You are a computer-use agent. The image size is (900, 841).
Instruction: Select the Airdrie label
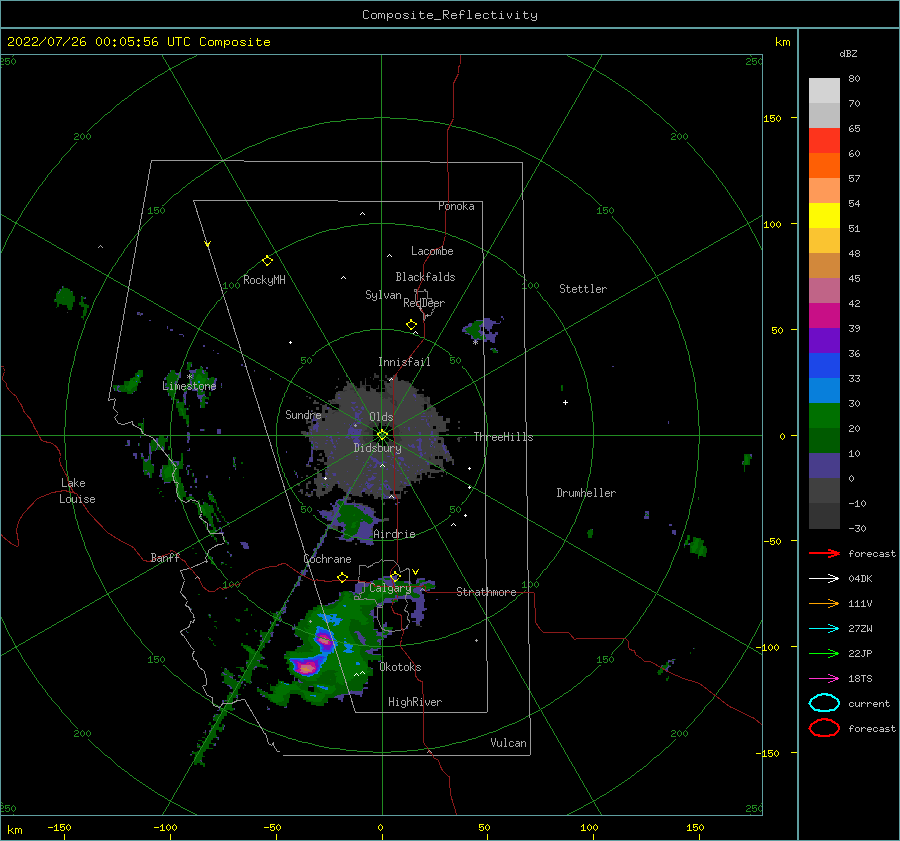point(394,534)
